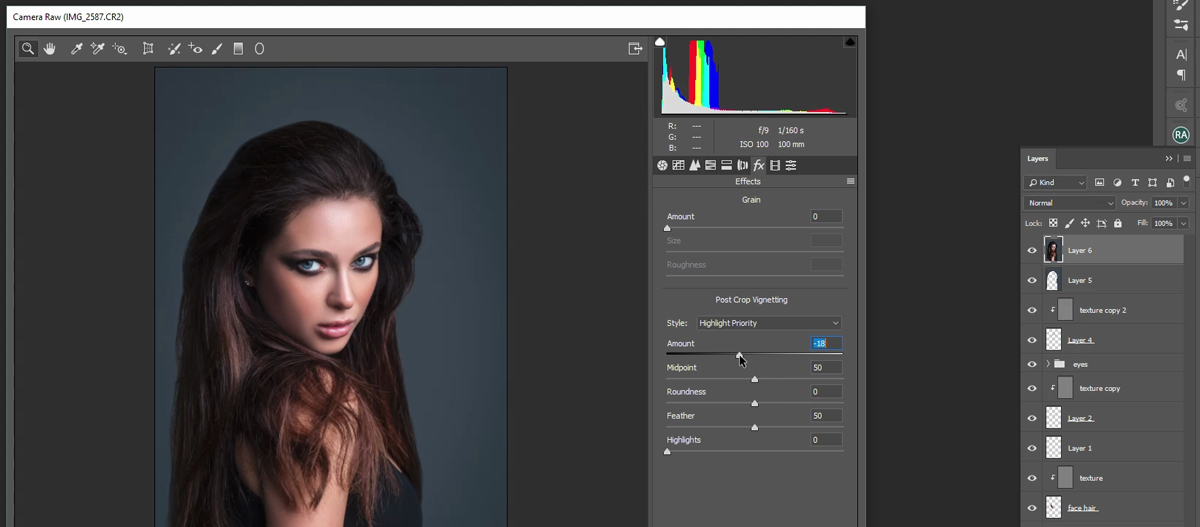The width and height of the screenshot is (1200, 527).
Task: Click the vignetting Amount value field
Action: point(826,343)
